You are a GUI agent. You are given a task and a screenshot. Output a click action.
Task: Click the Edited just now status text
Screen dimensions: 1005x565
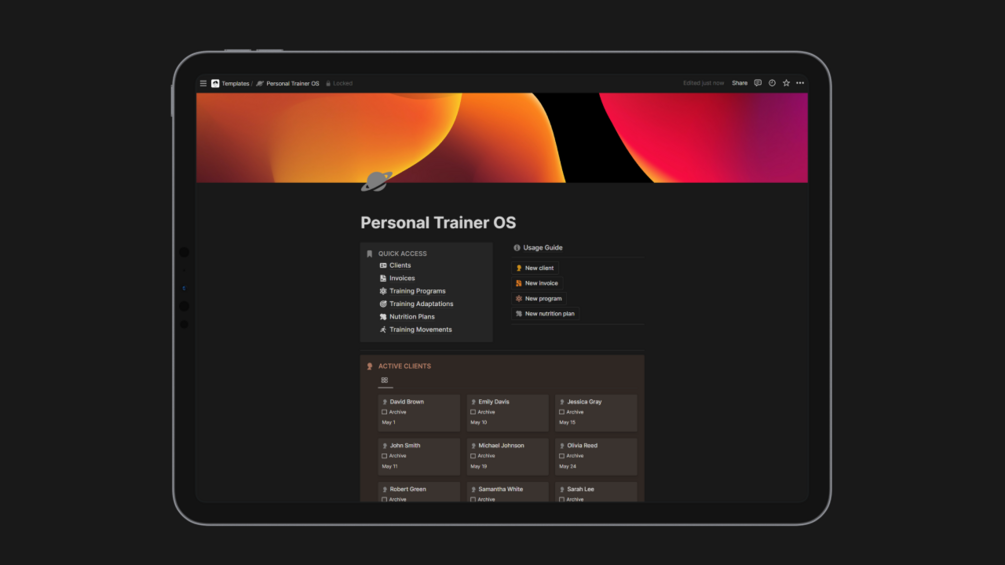point(703,83)
